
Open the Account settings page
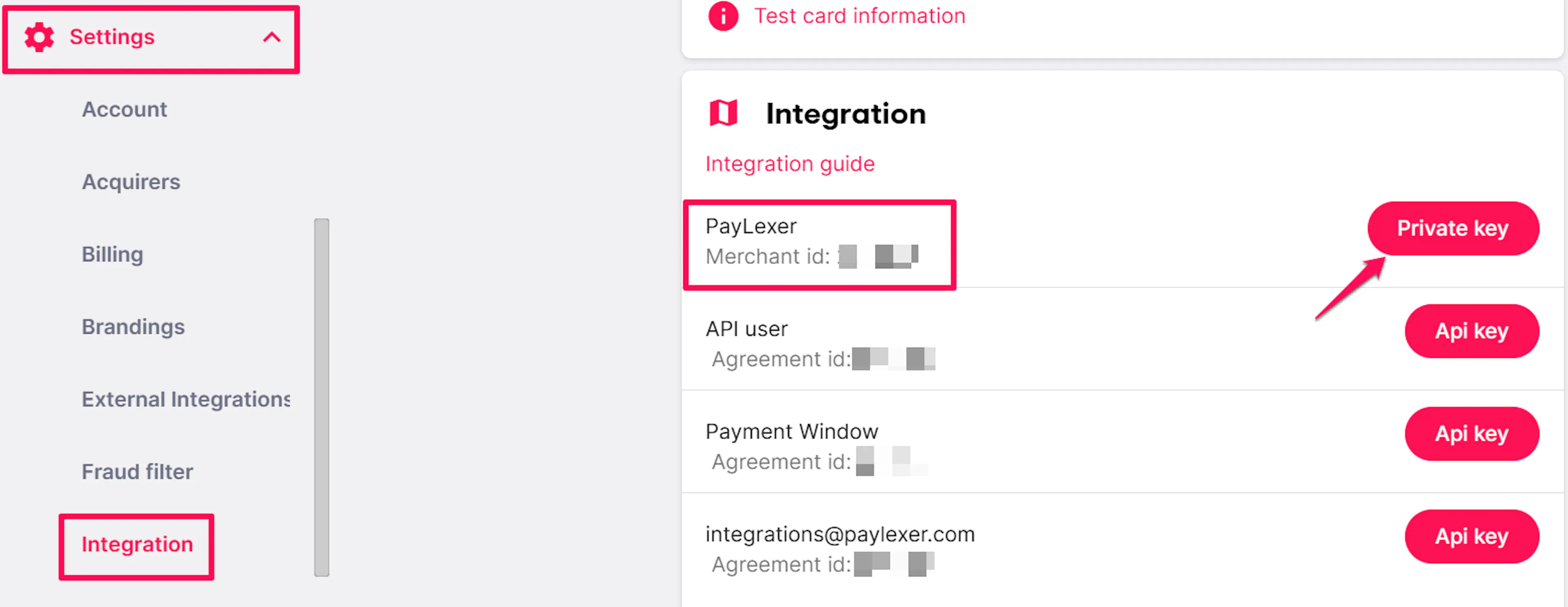pos(124,109)
